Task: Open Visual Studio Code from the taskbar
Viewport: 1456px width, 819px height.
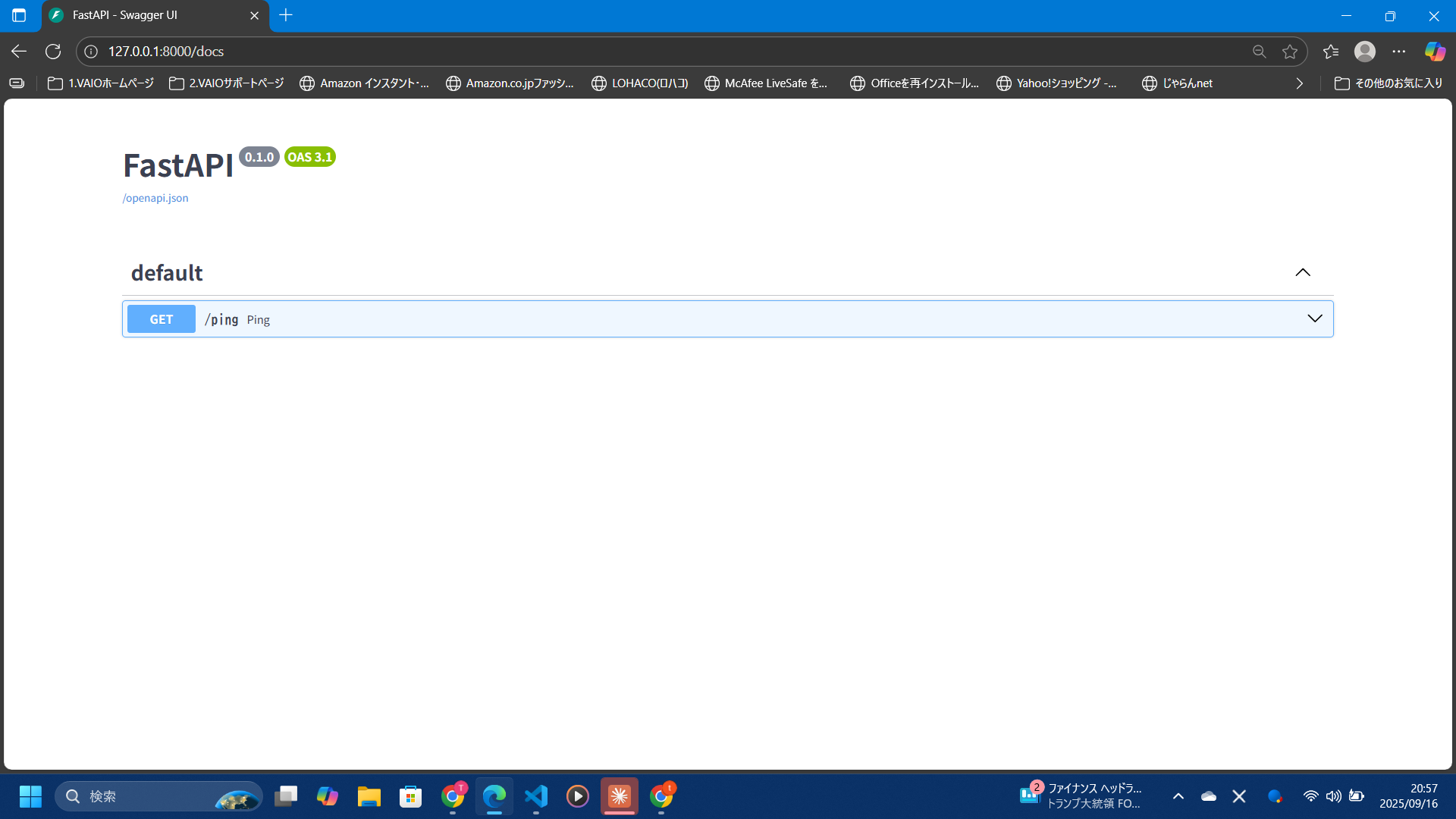Action: pos(536,796)
